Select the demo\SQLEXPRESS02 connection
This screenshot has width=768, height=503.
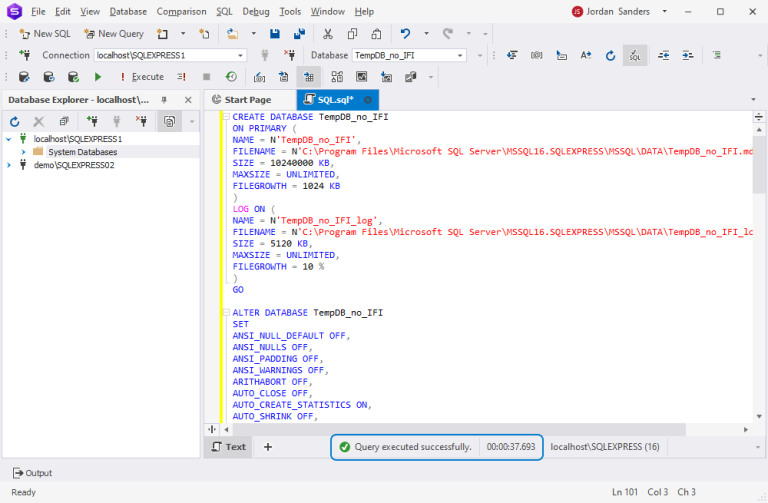pyautogui.click(x=74, y=166)
